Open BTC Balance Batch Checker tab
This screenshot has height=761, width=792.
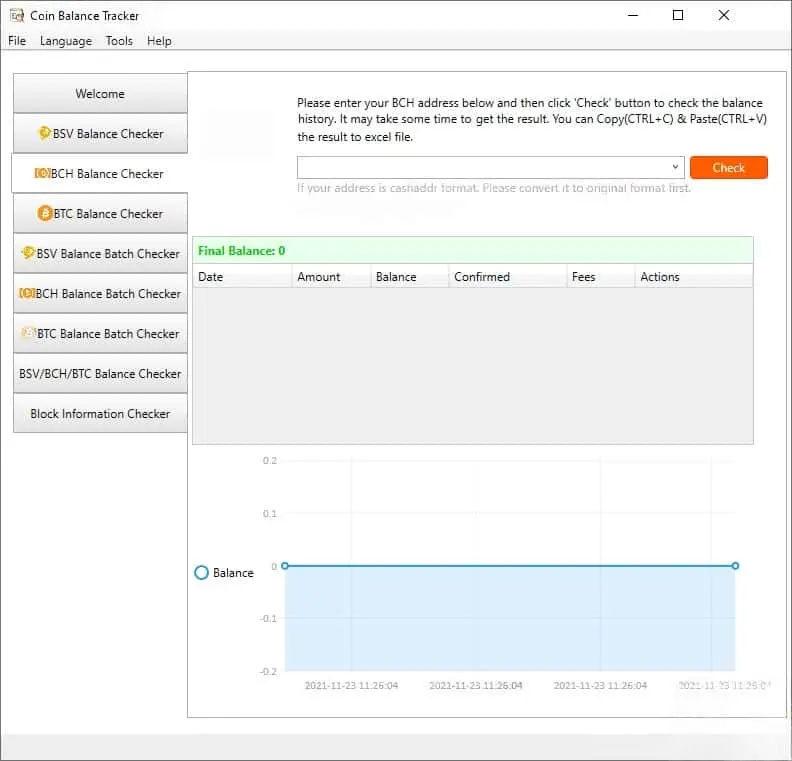click(x=100, y=333)
